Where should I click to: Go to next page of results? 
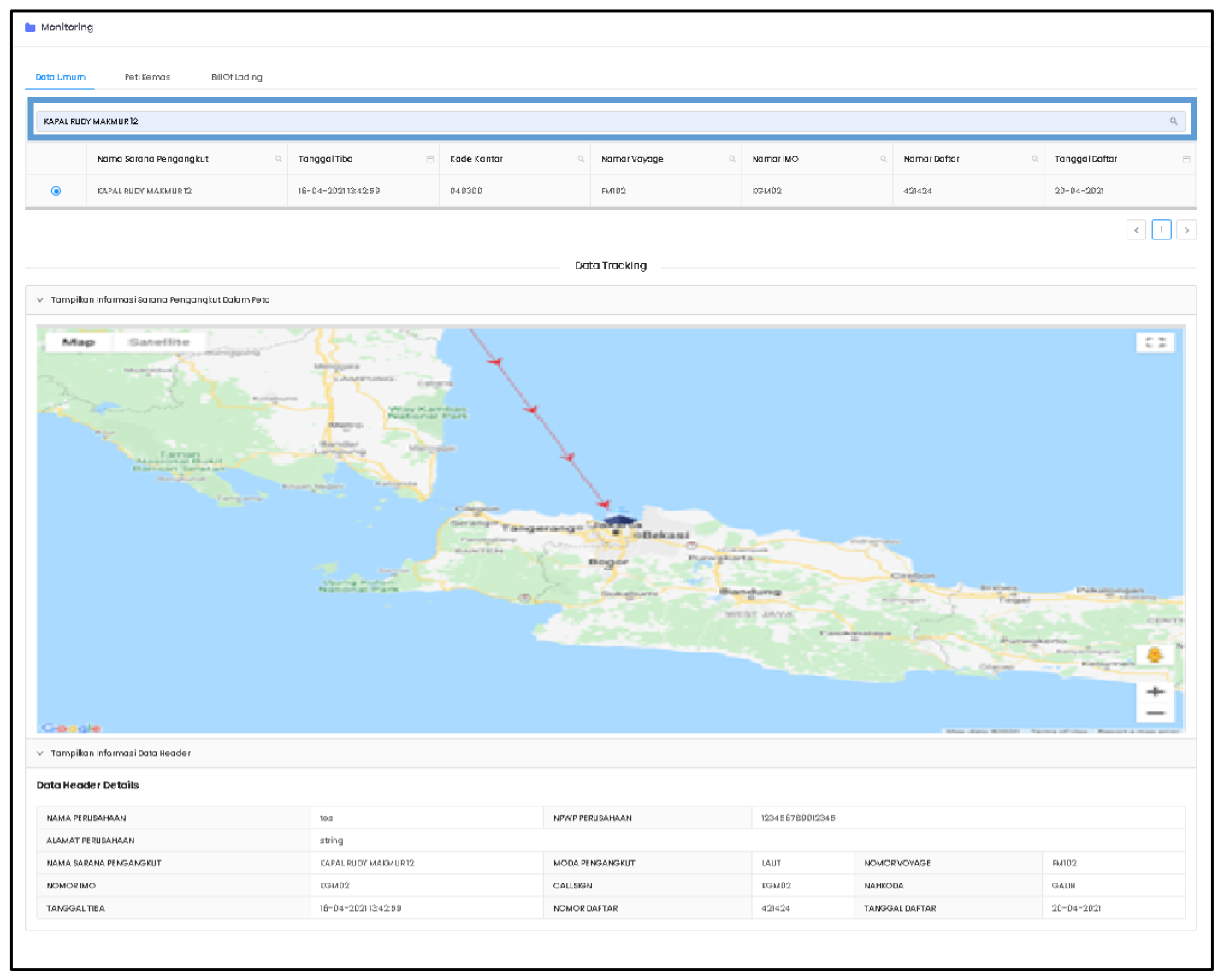(1186, 230)
